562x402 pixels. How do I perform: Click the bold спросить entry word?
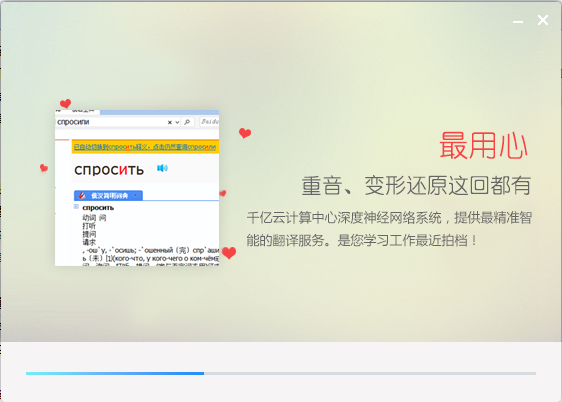point(98,208)
